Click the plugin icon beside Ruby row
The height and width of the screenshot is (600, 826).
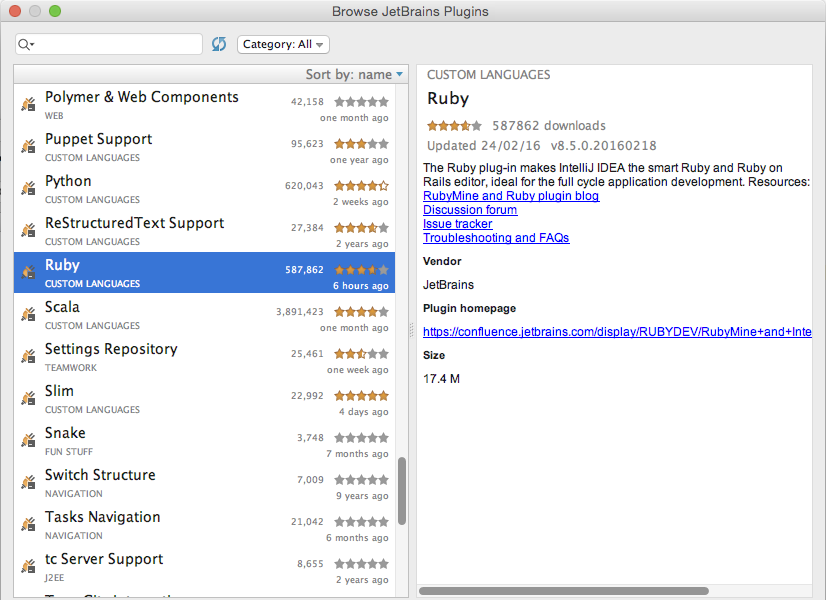28,272
